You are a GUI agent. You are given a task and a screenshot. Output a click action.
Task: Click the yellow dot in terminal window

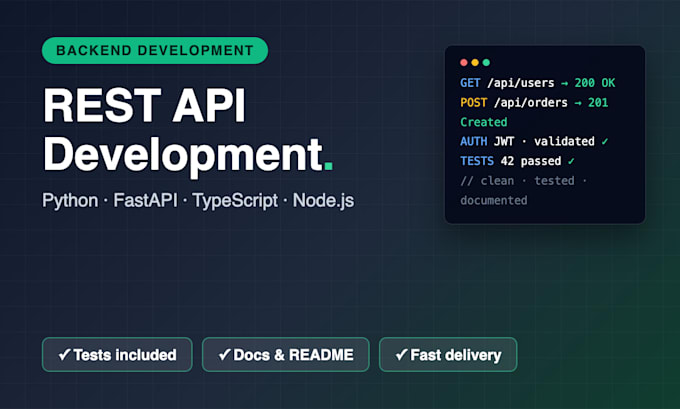point(475,62)
